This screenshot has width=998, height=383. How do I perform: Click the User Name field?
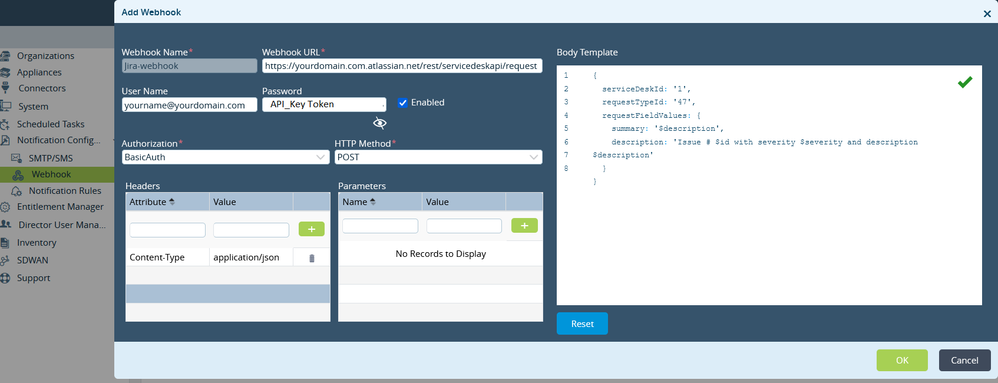pyautogui.click(x=189, y=106)
